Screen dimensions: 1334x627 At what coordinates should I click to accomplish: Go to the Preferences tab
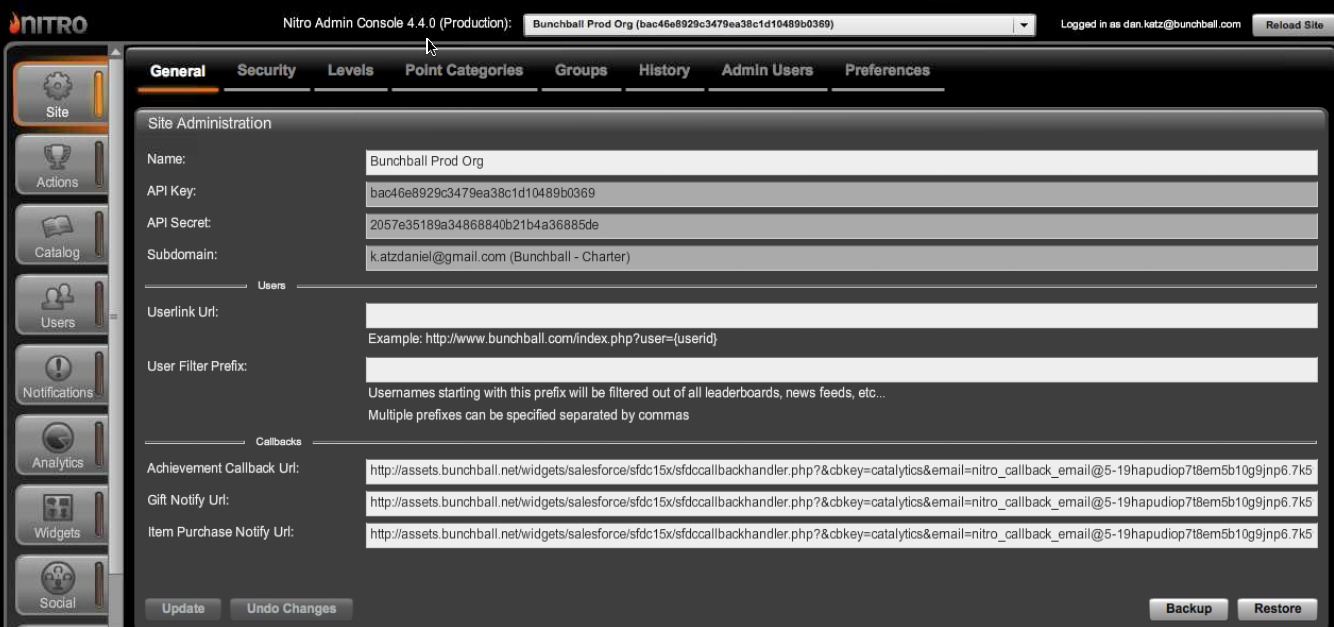click(x=887, y=71)
